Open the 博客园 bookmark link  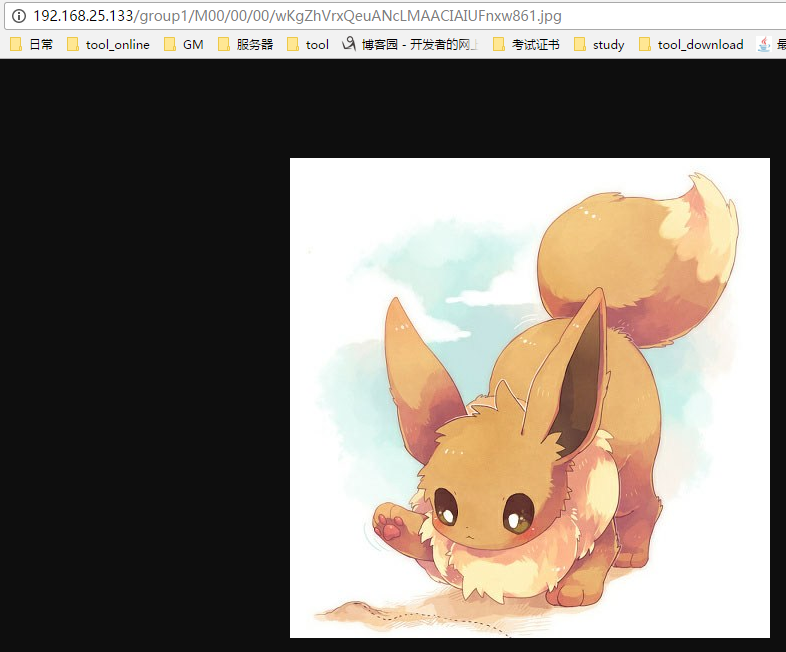click(x=410, y=45)
